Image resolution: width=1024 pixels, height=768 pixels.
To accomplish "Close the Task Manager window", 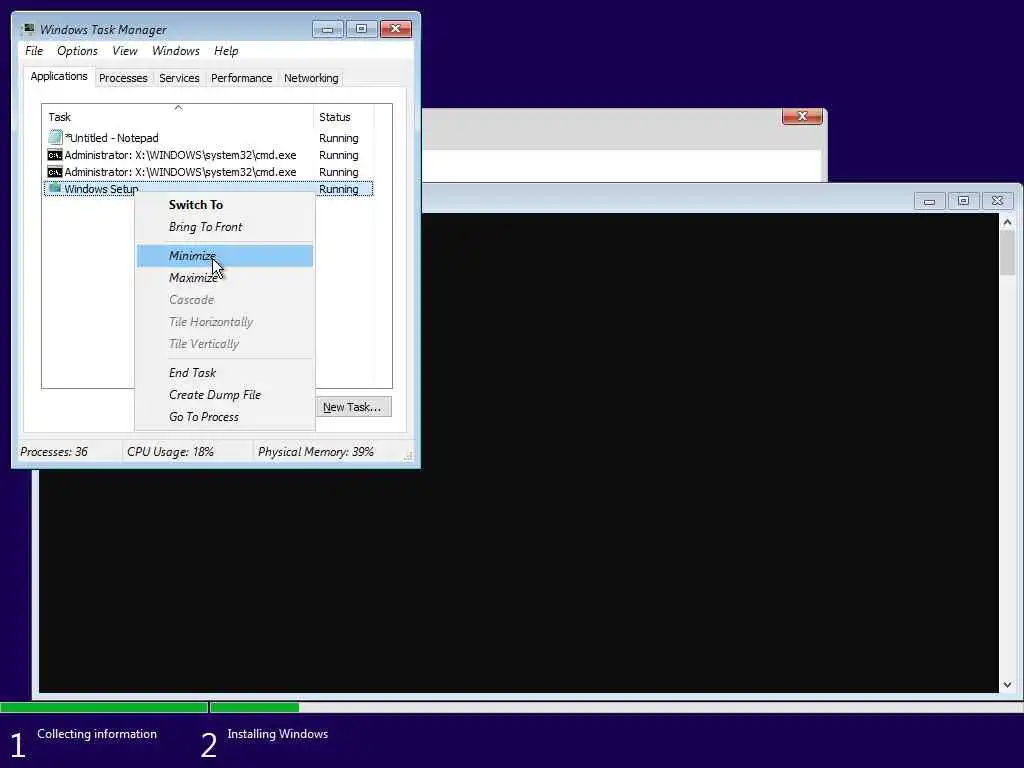I will click(396, 29).
